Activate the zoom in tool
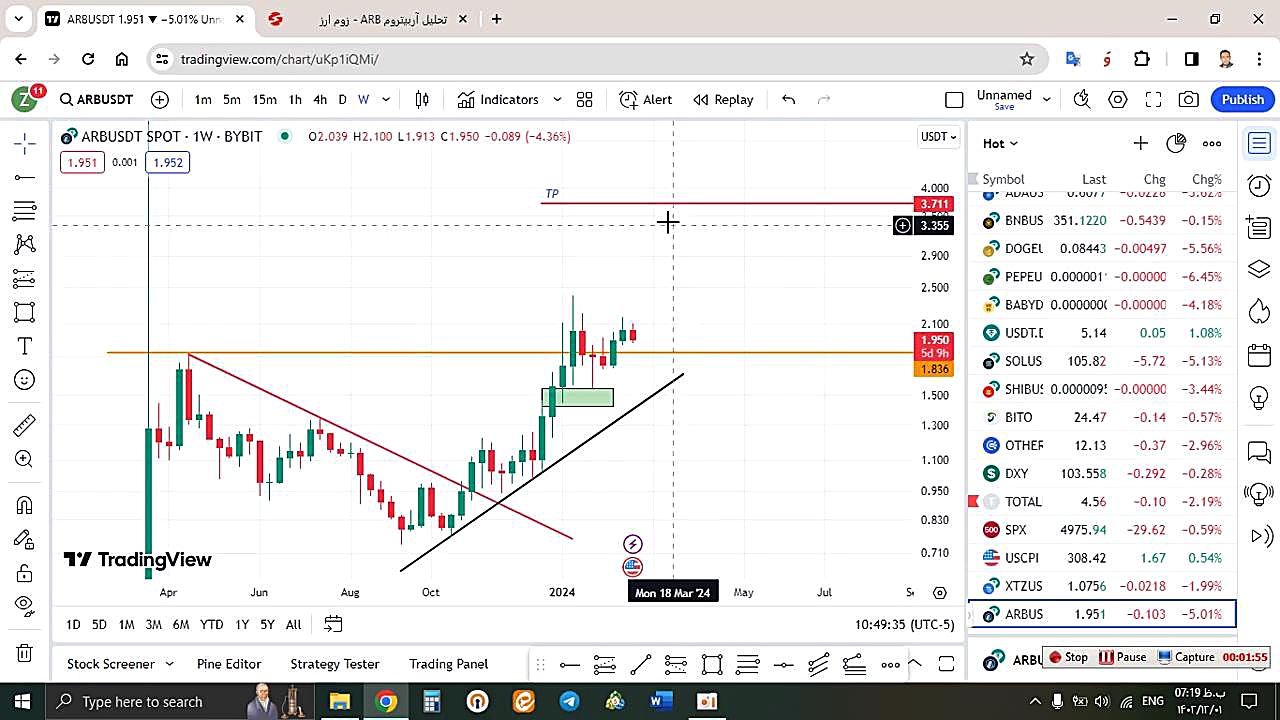Screen dimensions: 1280x720 [25, 460]
